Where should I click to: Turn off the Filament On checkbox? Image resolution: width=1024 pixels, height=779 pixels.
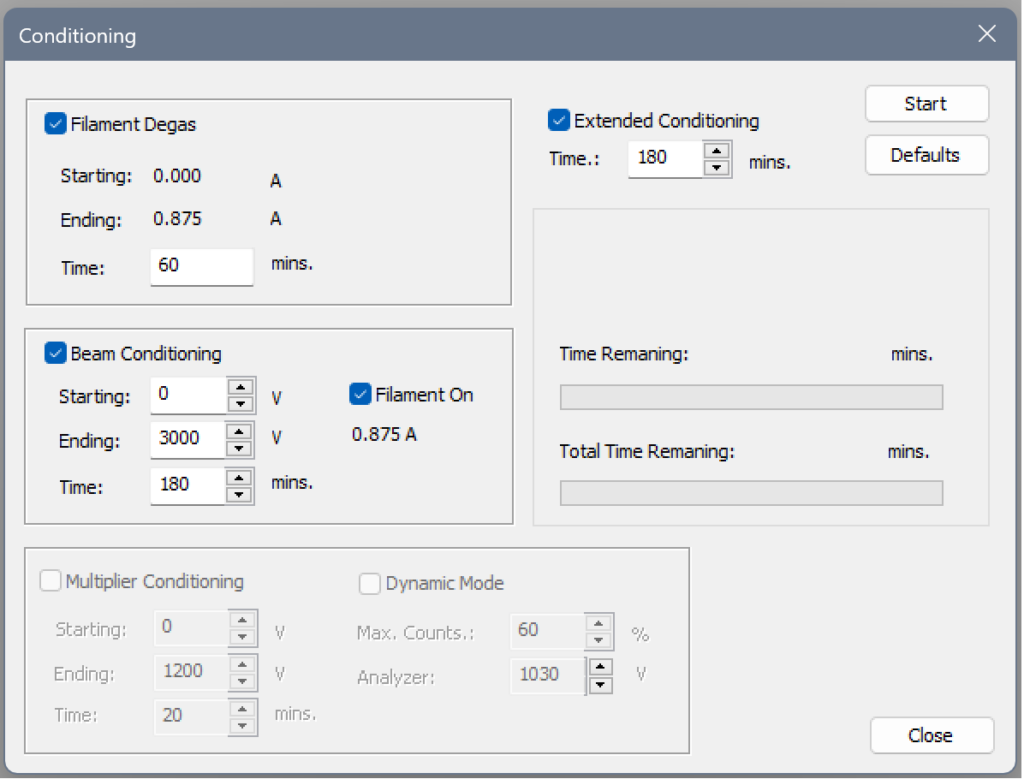pos(359,394)
